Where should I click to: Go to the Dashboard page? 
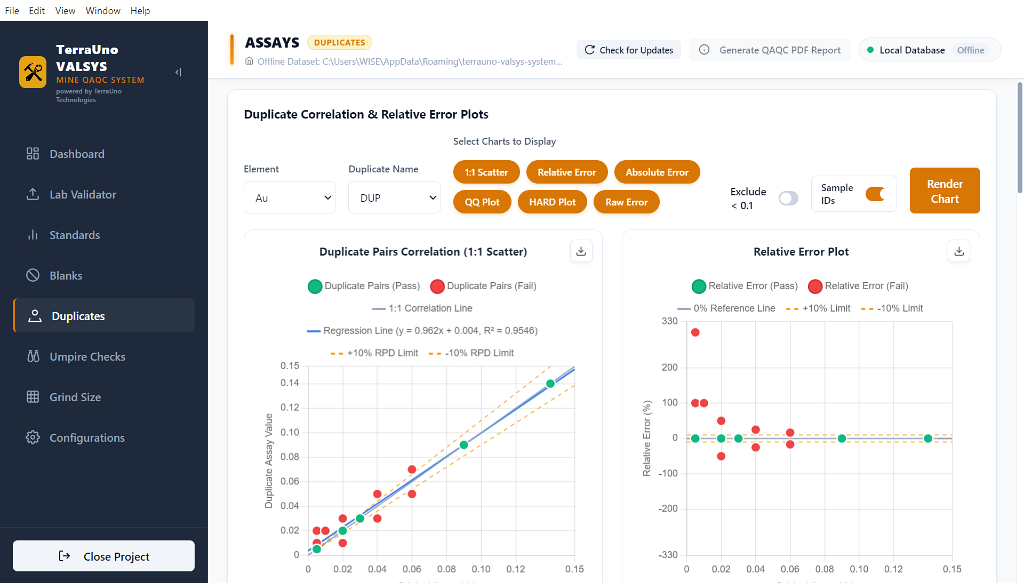point(104,153)
